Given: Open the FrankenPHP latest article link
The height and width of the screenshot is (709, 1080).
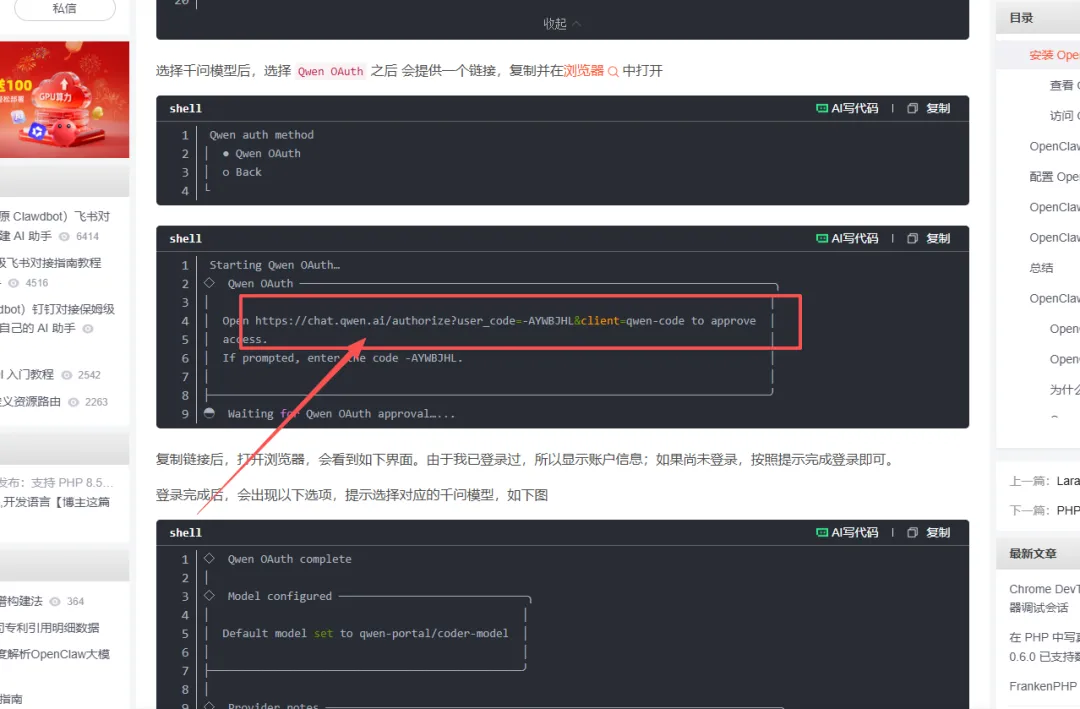Looking at the screenshot, I should (1043, 686).
